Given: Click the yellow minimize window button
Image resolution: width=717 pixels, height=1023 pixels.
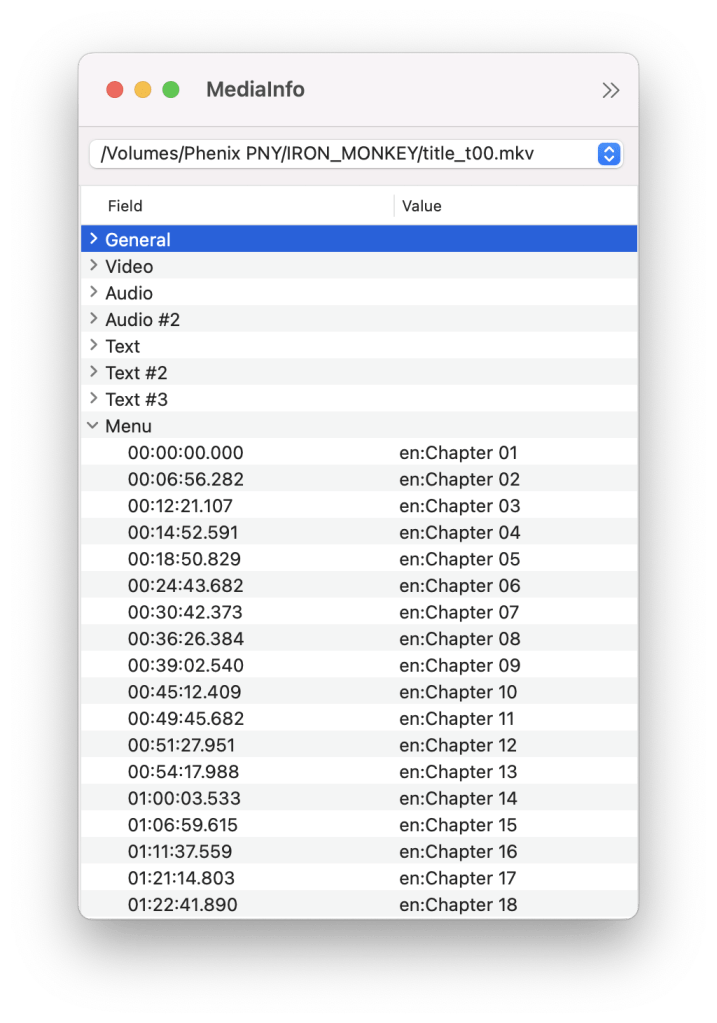Looking at the screenshot, I should coord(143,90).
